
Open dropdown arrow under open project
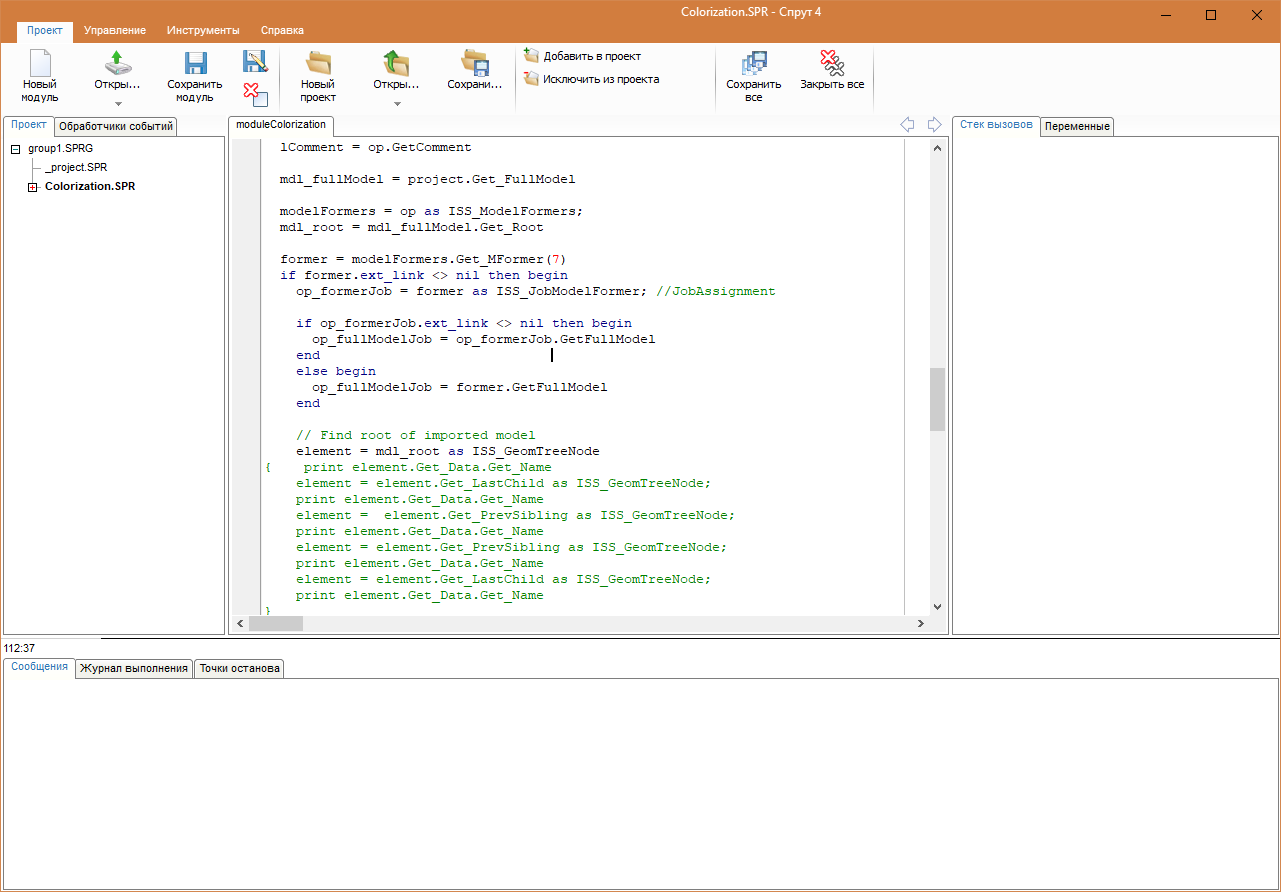tap(396, 104)
